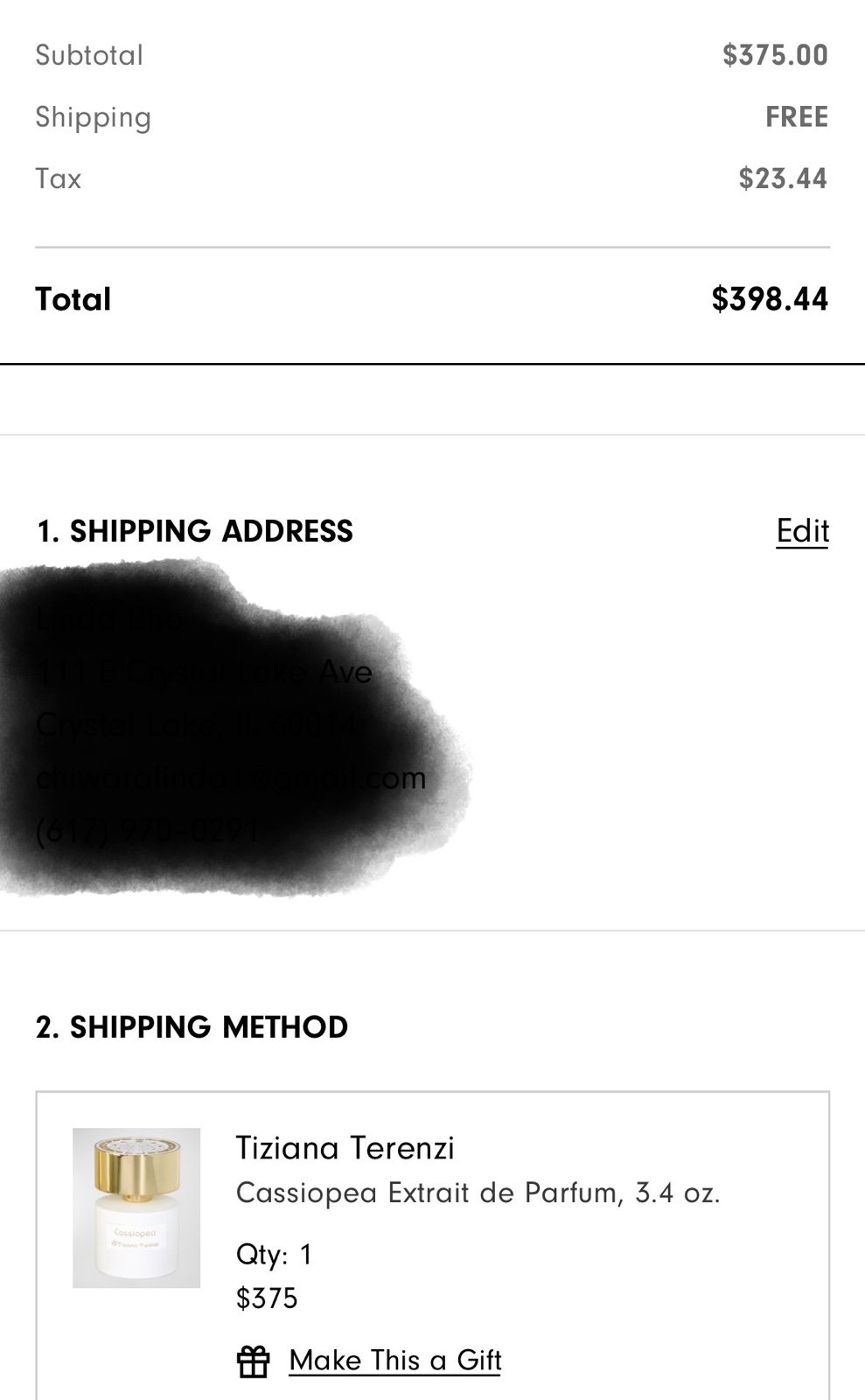Click the Make This a Gift link

click(394, 1361)
